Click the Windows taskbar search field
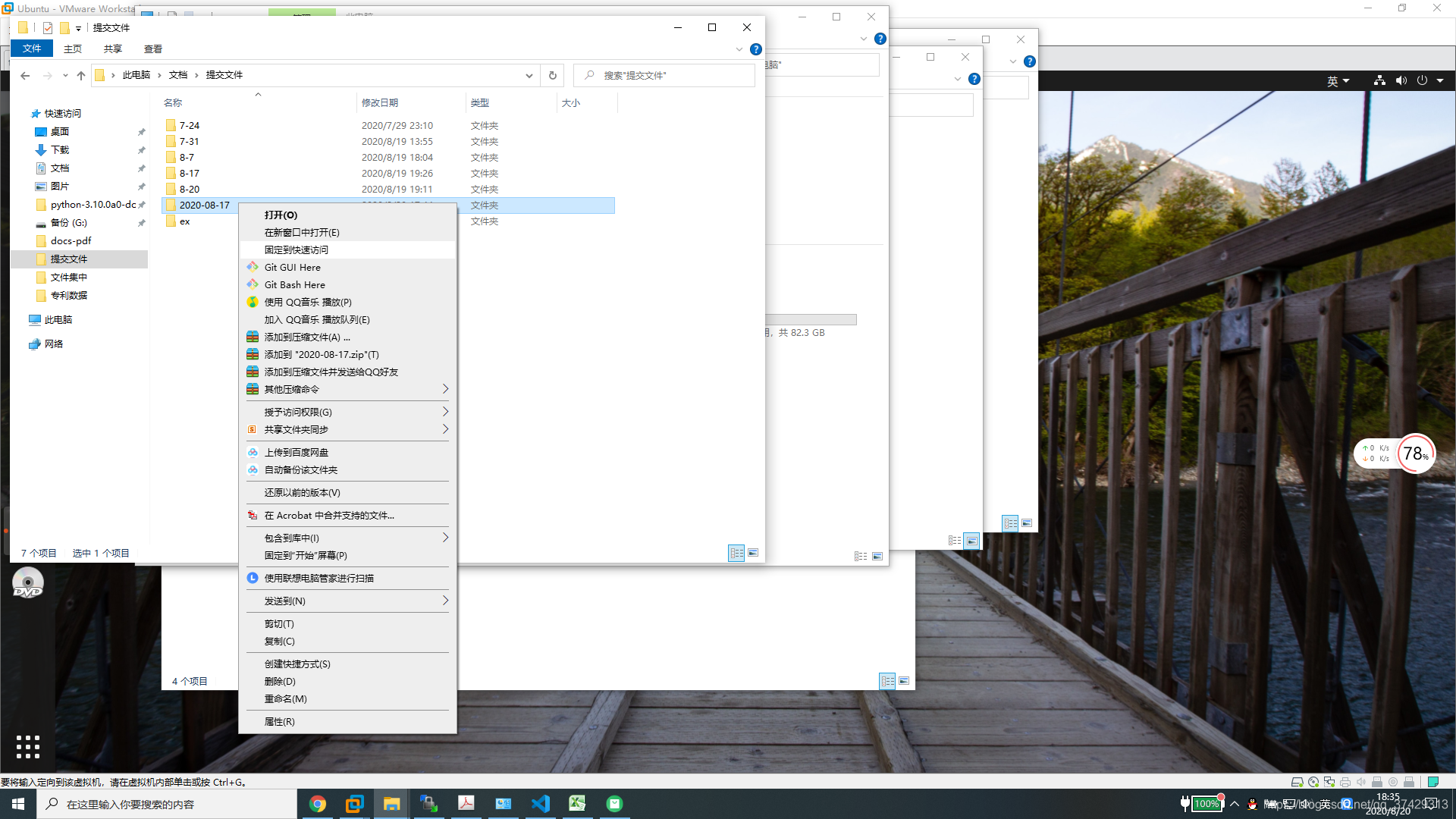The width and height of the screenshot is (1456, 819). [167, 804]
